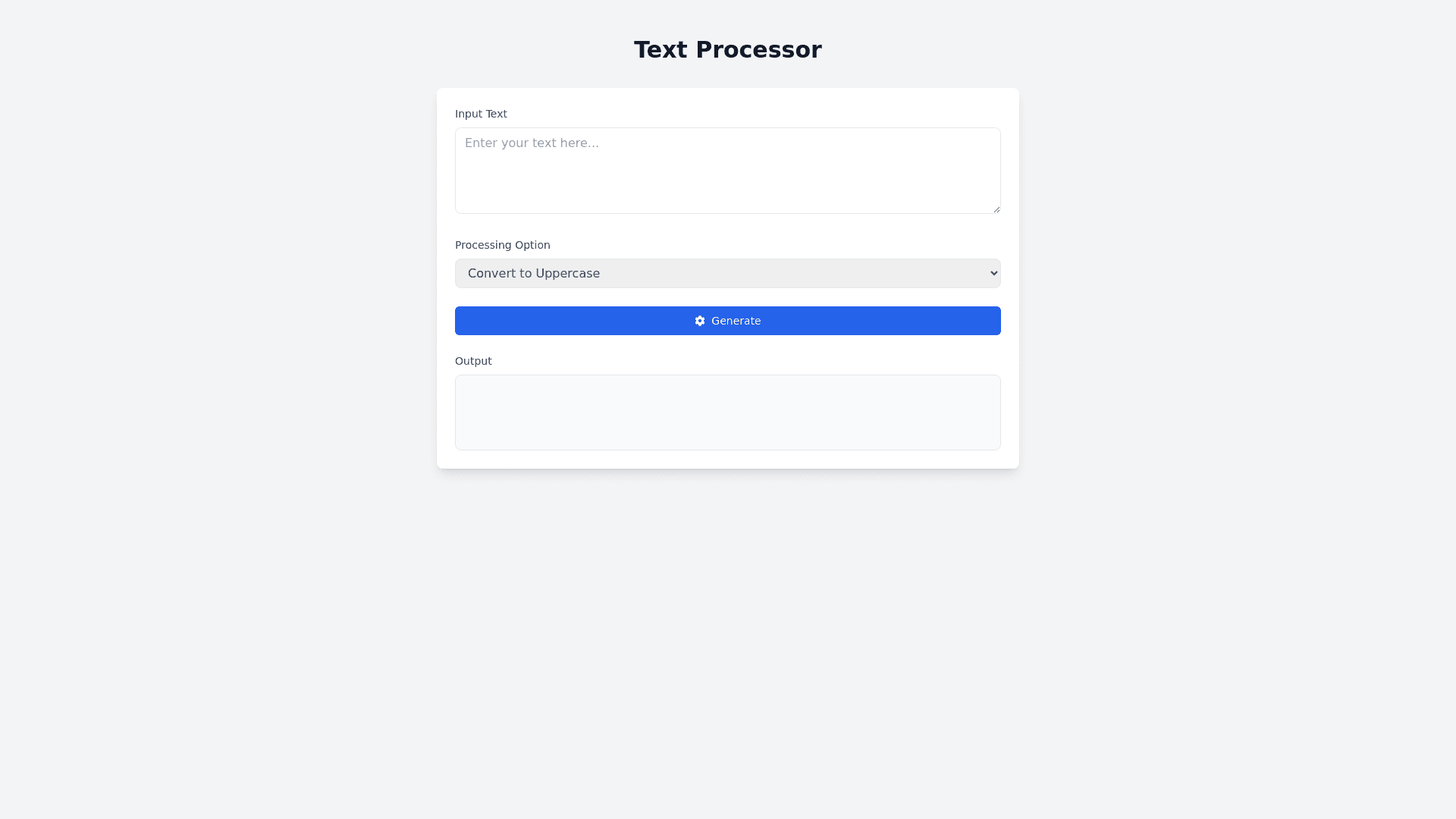
Task: Click the dropdown chevron arrow
Action: [x=994, y=273]
